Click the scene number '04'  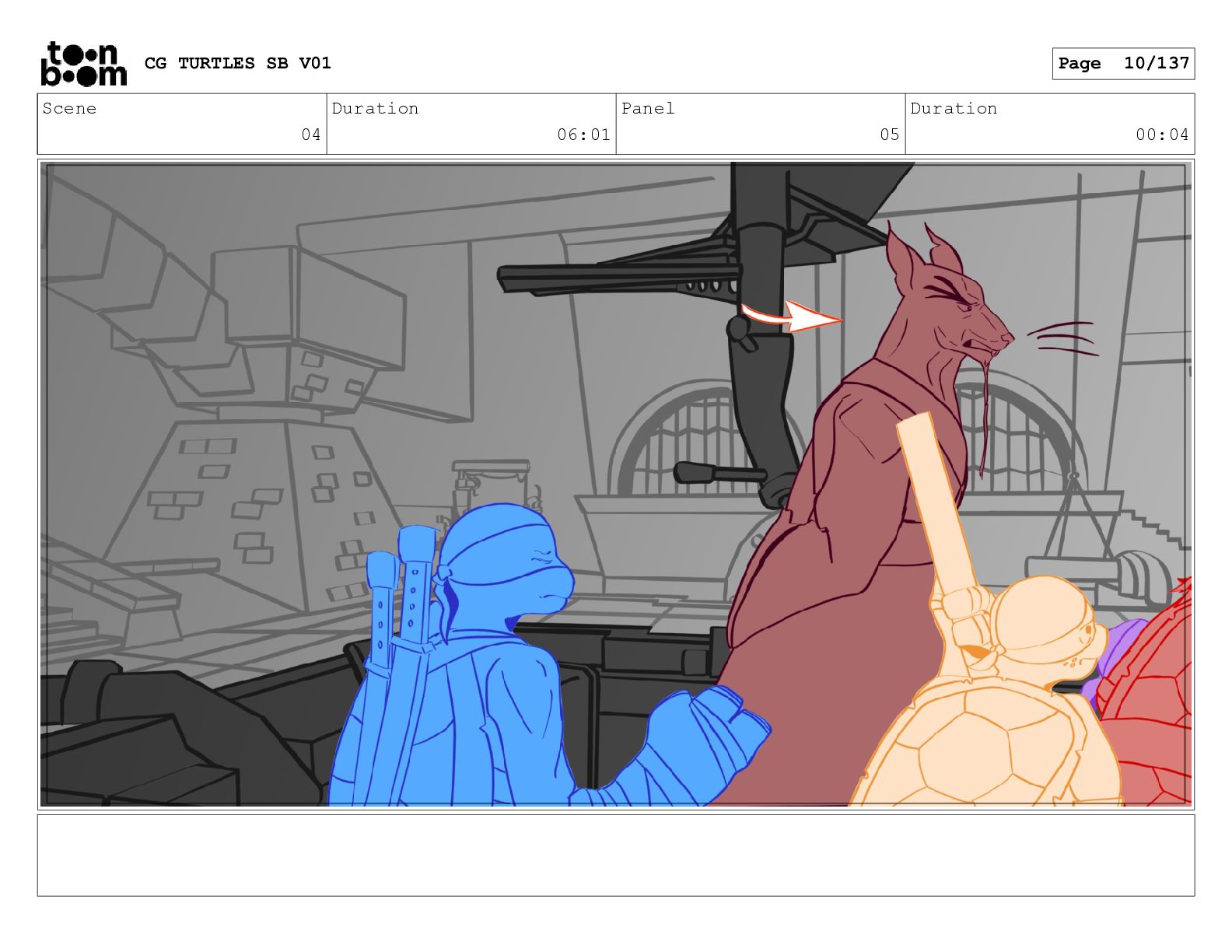(x=311, y=135)
